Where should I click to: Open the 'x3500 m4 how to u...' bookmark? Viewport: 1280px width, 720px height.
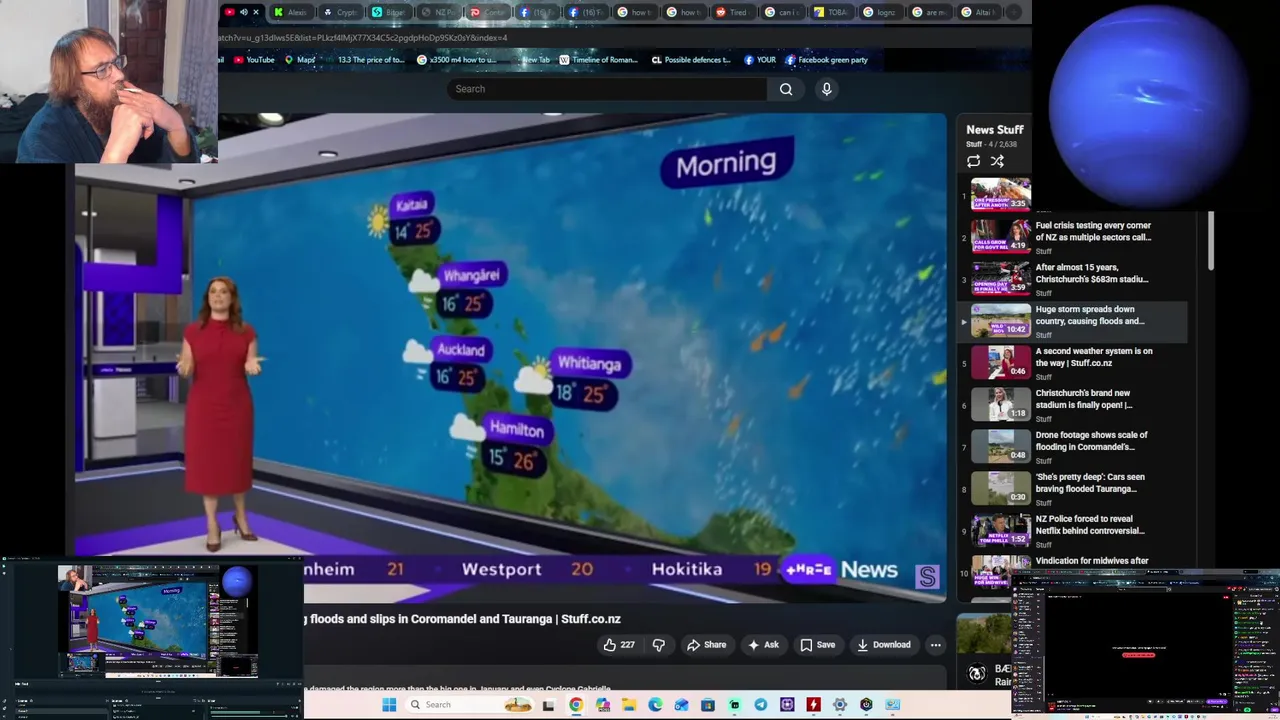click(x=456, y=60)
